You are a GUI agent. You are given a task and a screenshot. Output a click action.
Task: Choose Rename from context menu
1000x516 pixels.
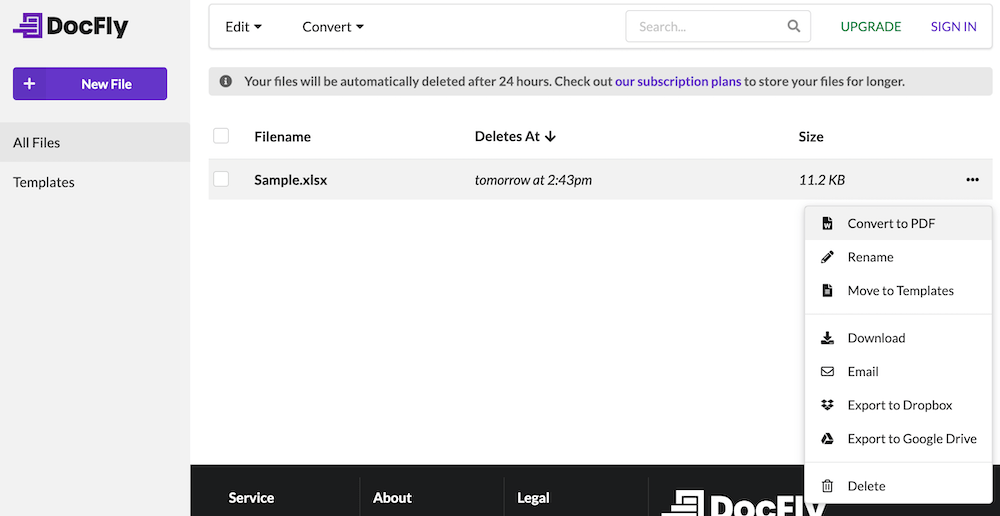pyautogui.click(x=898, y=257)
